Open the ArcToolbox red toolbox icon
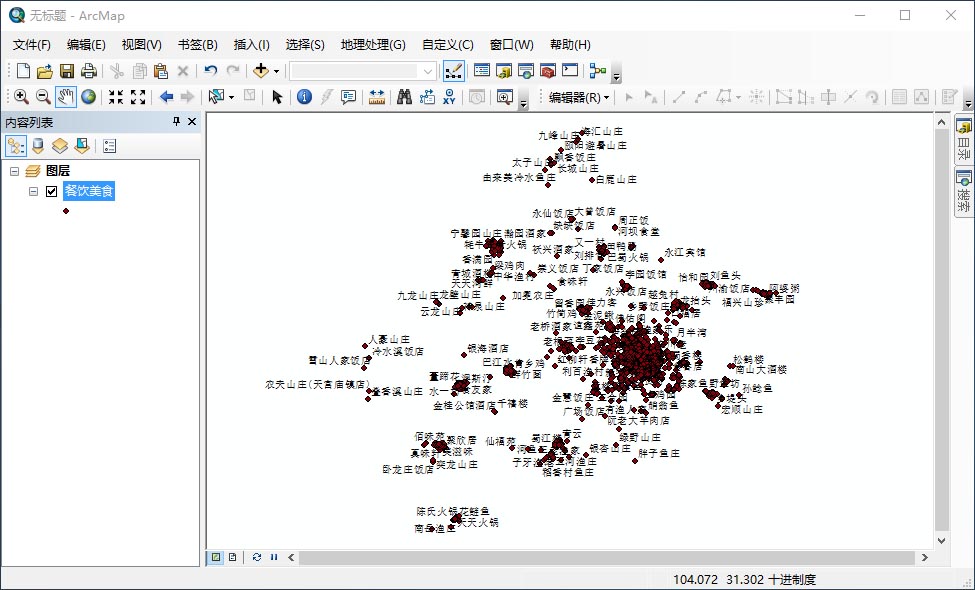 pos(548,71)
